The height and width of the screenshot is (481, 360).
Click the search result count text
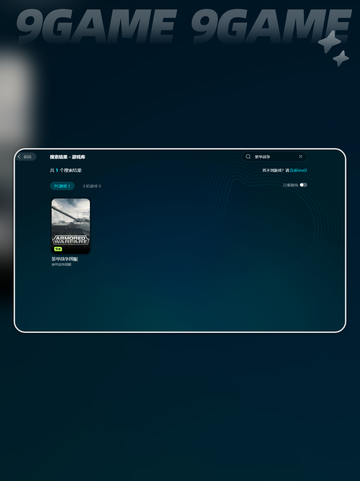coord(66,170)
